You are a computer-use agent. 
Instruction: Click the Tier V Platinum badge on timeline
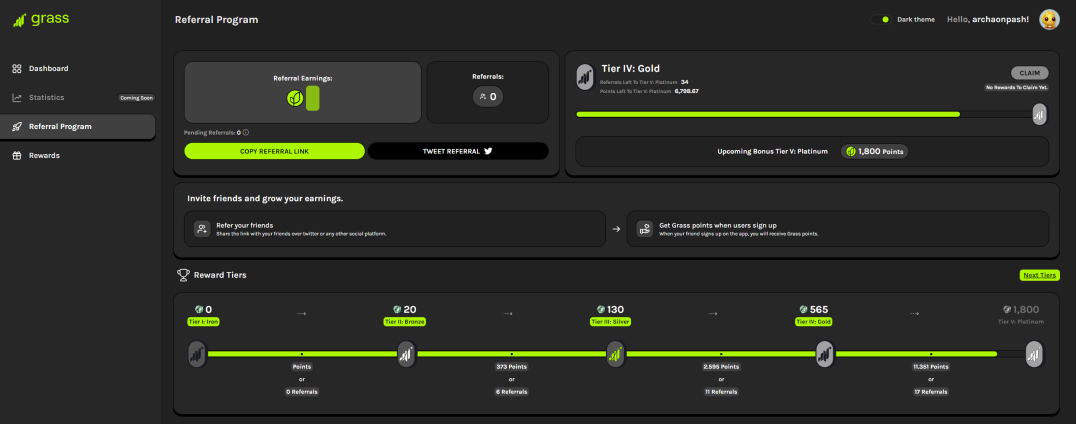1034,354
